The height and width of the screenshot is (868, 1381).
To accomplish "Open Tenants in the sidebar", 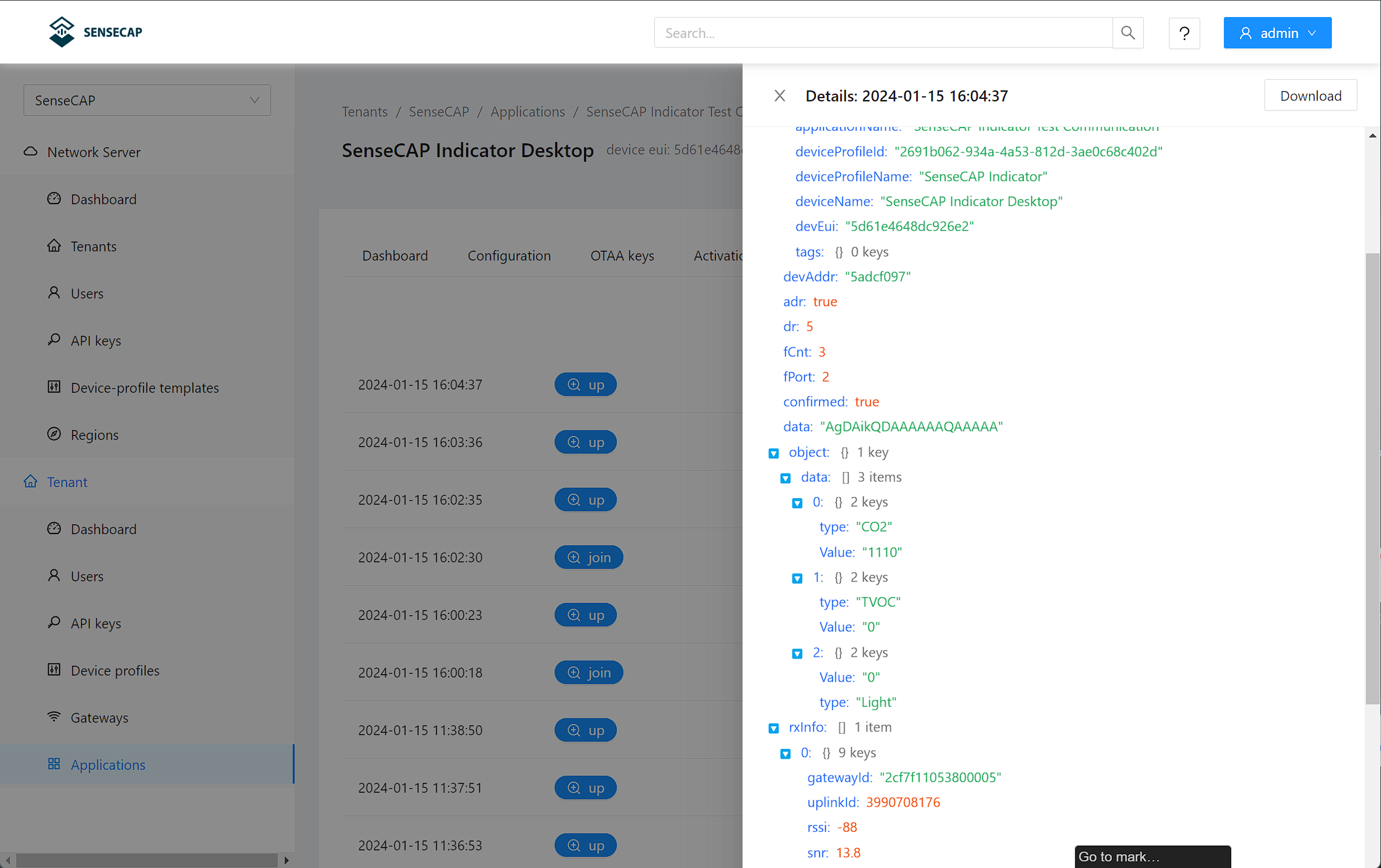I will pyautogui.click(x=94, y=246).
